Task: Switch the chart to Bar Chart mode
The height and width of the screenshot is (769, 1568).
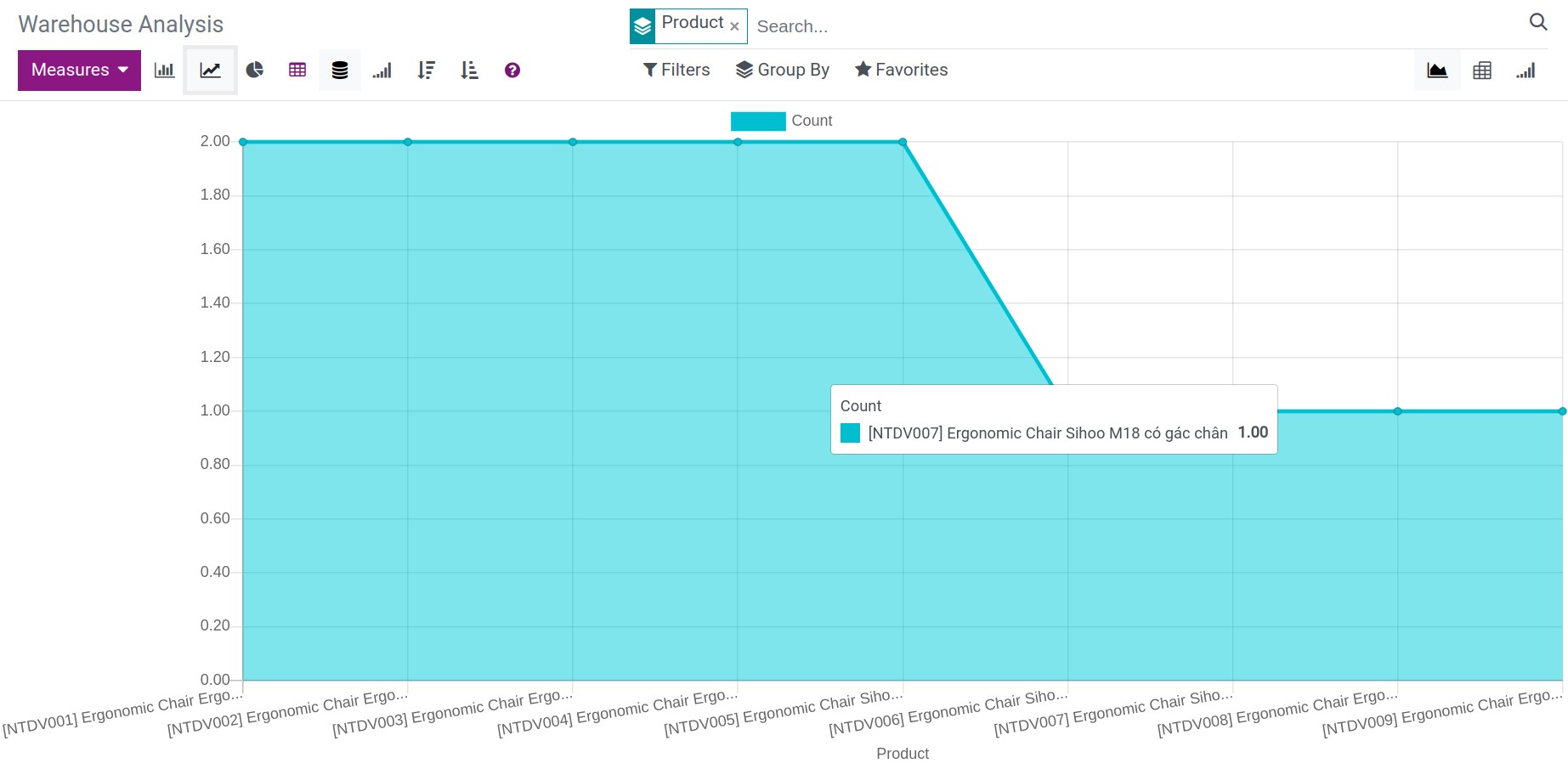Action: coord(164,70)
